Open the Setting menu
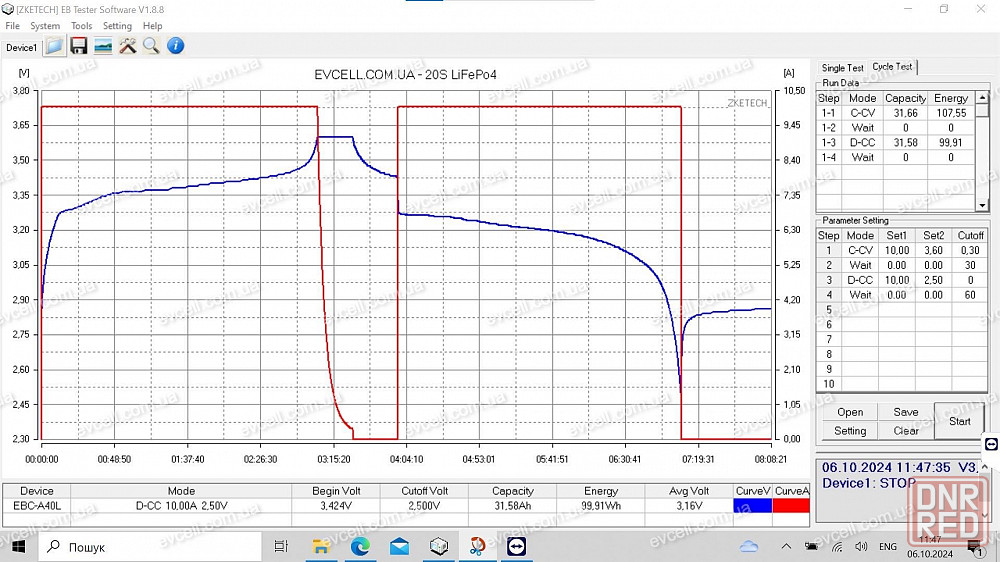This screenshot has width=1000, height=562. pos(117,26)
